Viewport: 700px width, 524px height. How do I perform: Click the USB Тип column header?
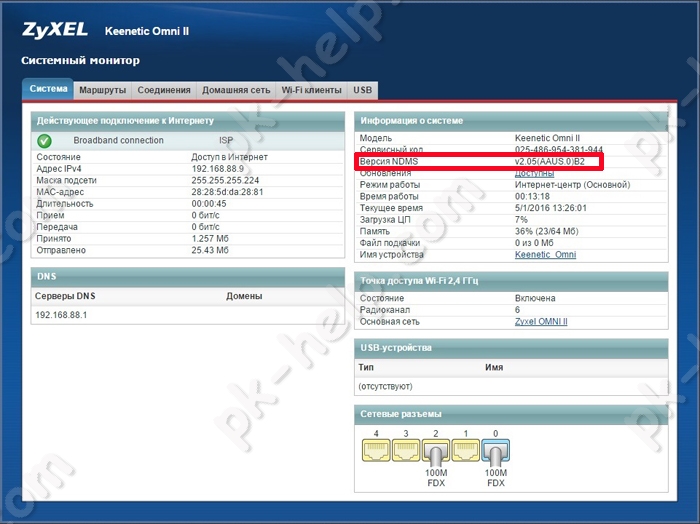click(x=366, y=367)
